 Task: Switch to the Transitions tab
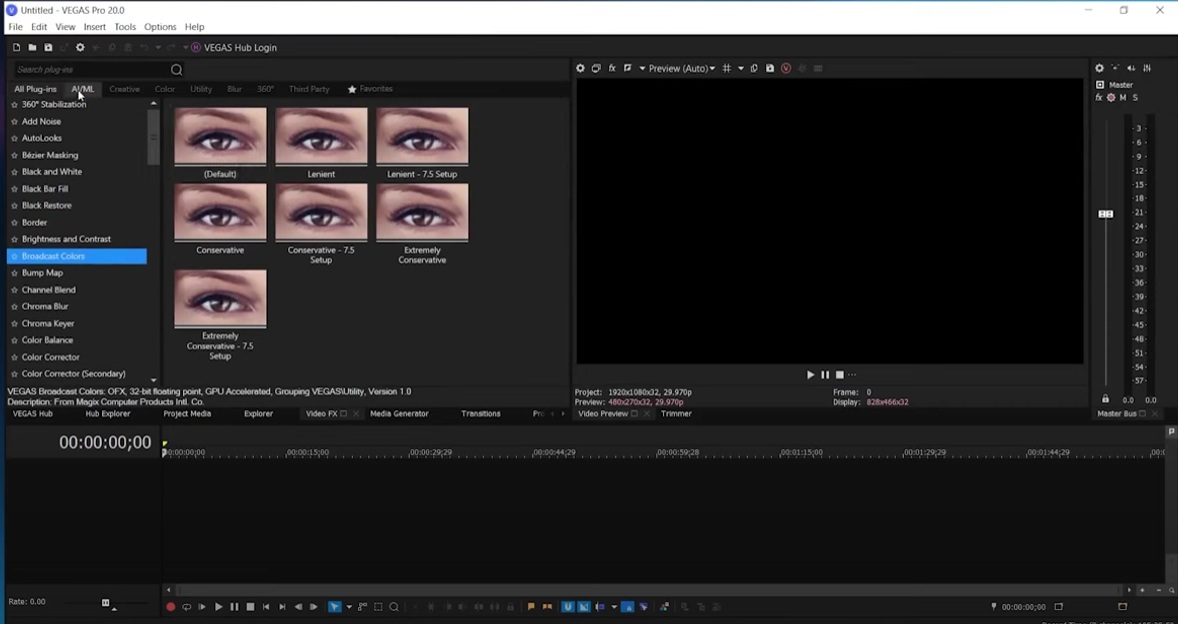pos(481,413)
